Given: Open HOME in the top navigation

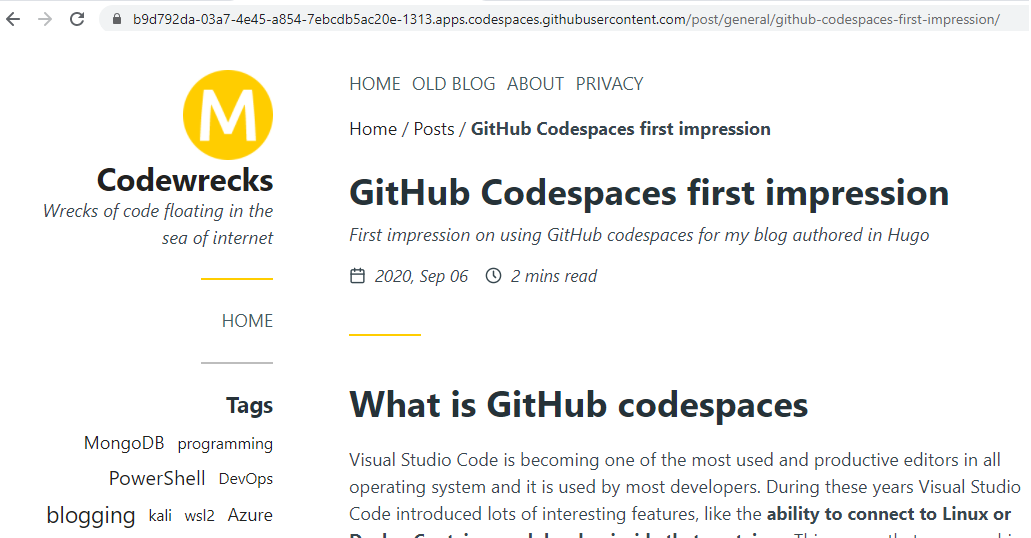Looking at the screenshot, I should point(375,84).
